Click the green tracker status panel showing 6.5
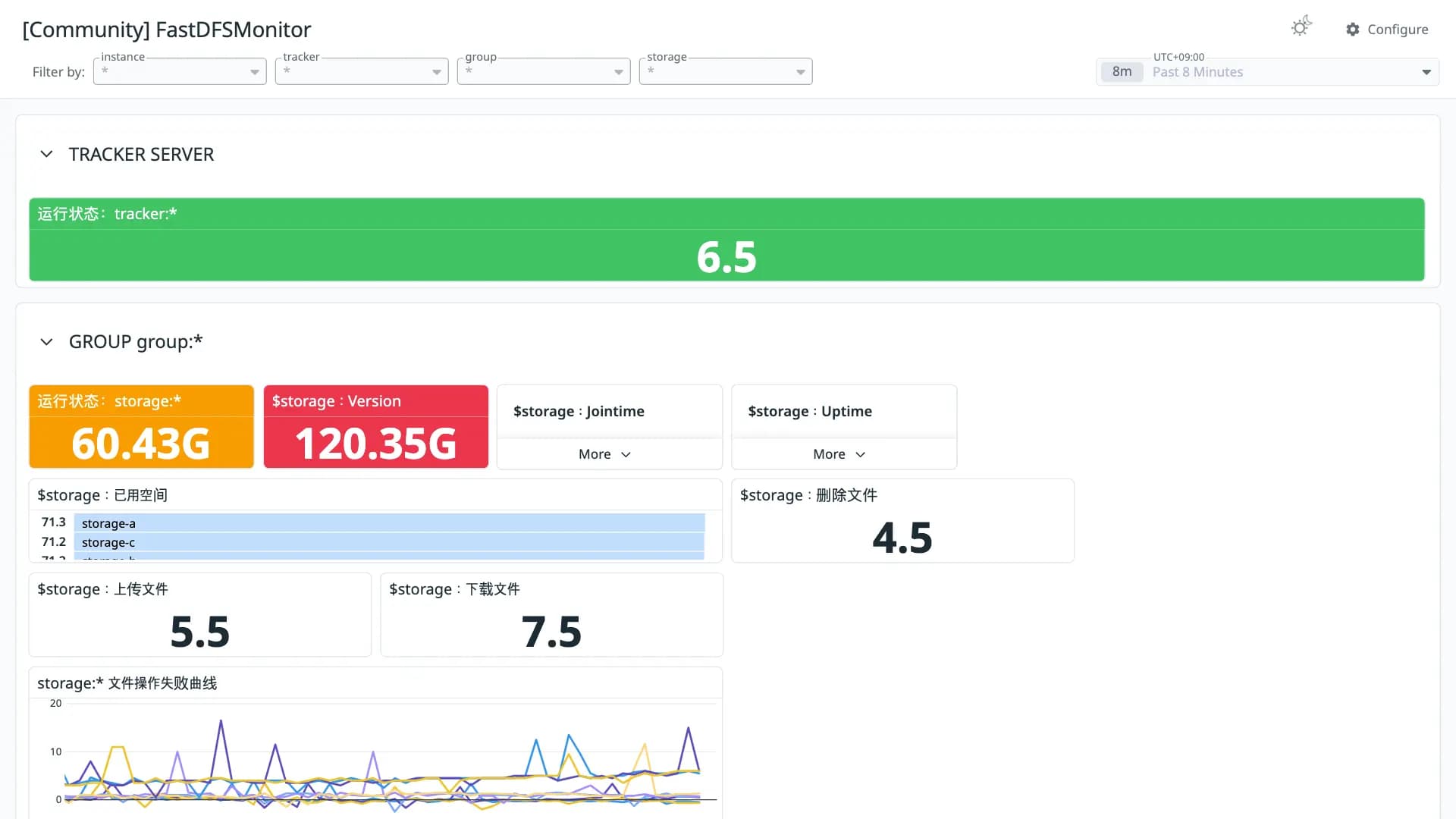Screen dimensions: 1456x819 coord(726,240)
